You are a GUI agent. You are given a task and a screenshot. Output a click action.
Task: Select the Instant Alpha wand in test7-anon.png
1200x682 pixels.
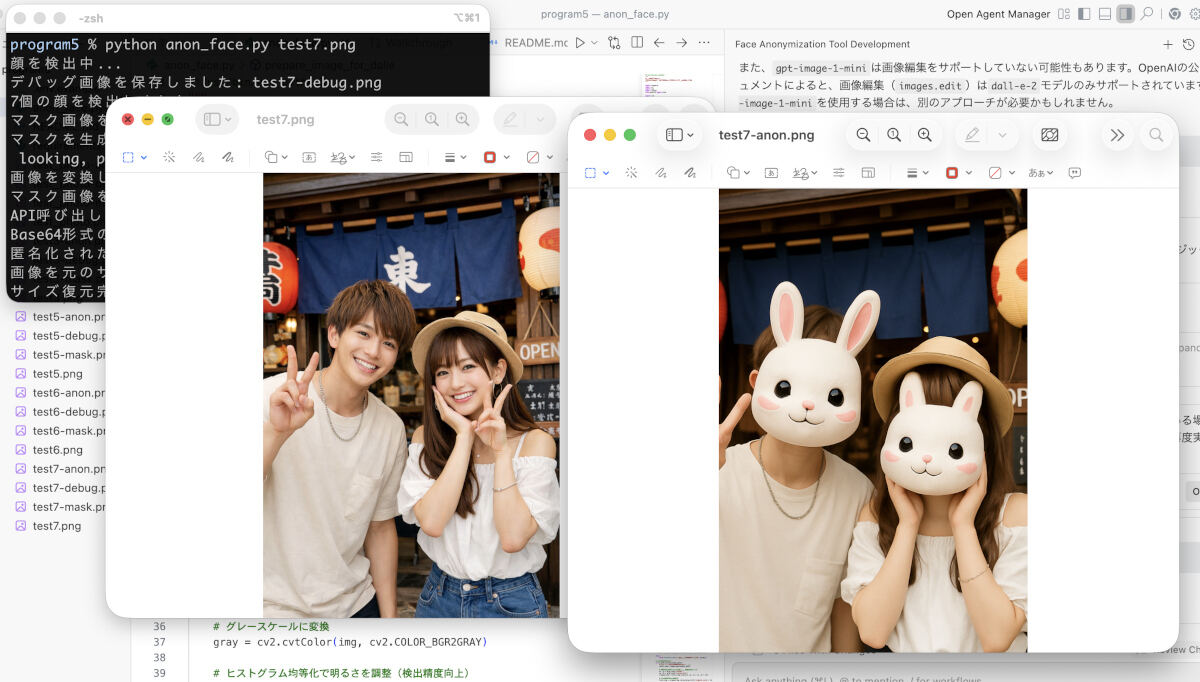(631, 173)
